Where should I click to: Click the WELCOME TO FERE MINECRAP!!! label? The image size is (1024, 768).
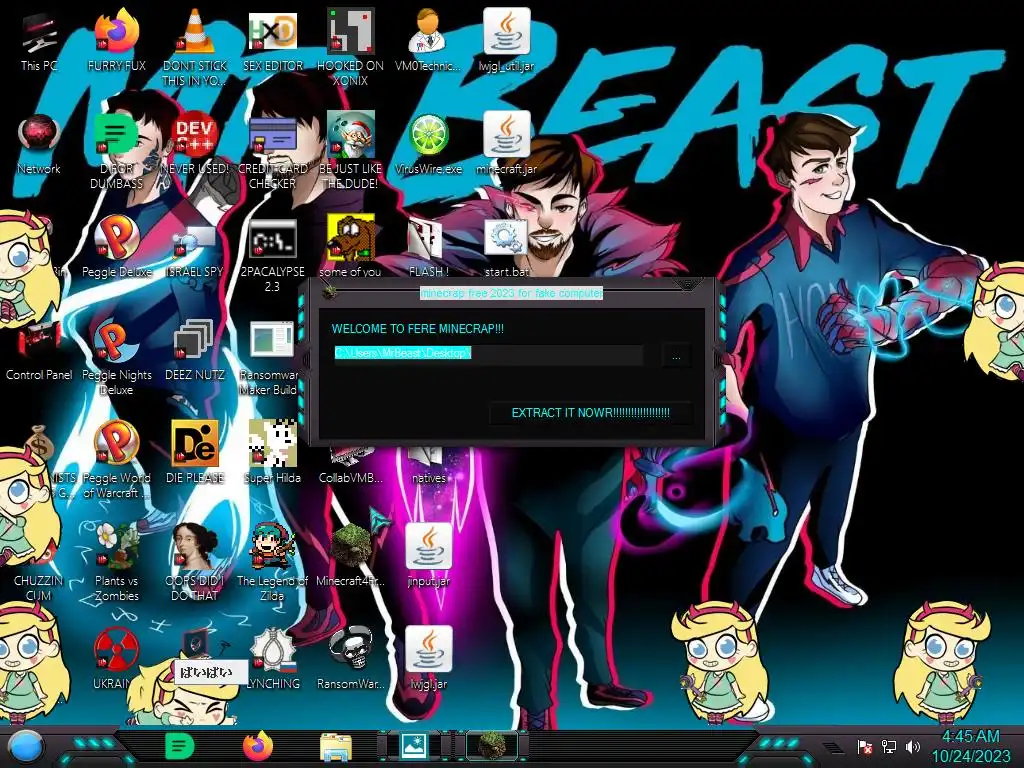point(418,328)
